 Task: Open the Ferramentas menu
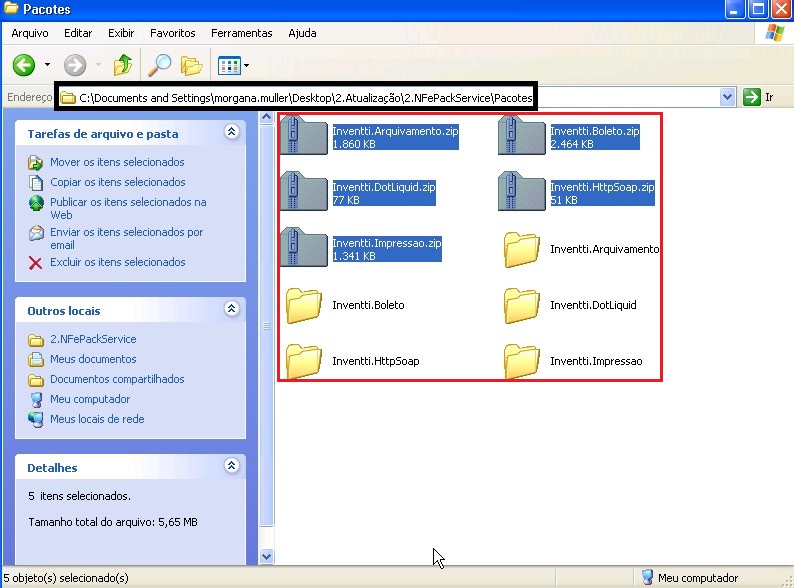click(241, 33)
